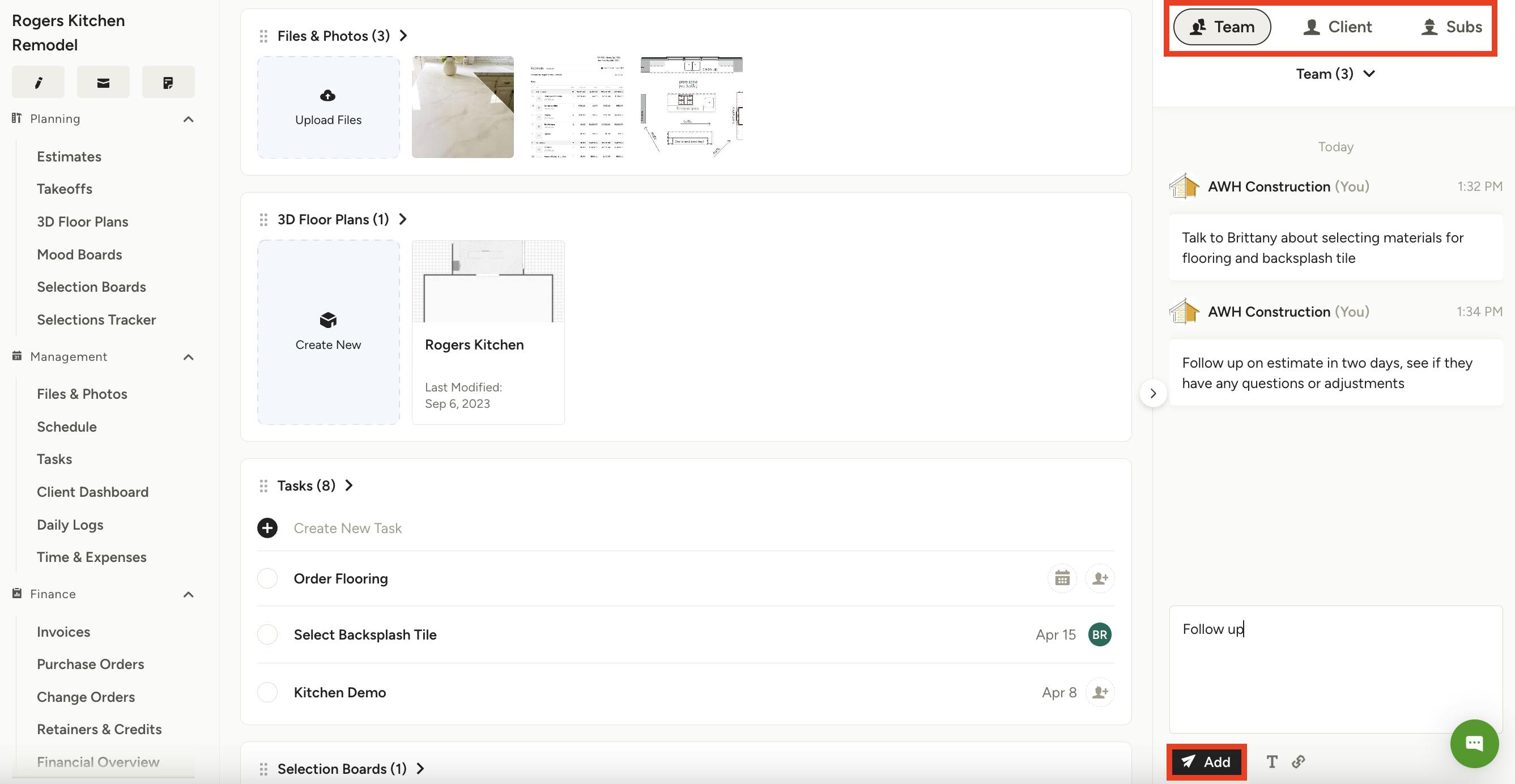This screenshot has width=1515, height=784.
Task: Open the green chat bubble in bottom corner
Action: tap(1474, 743)
